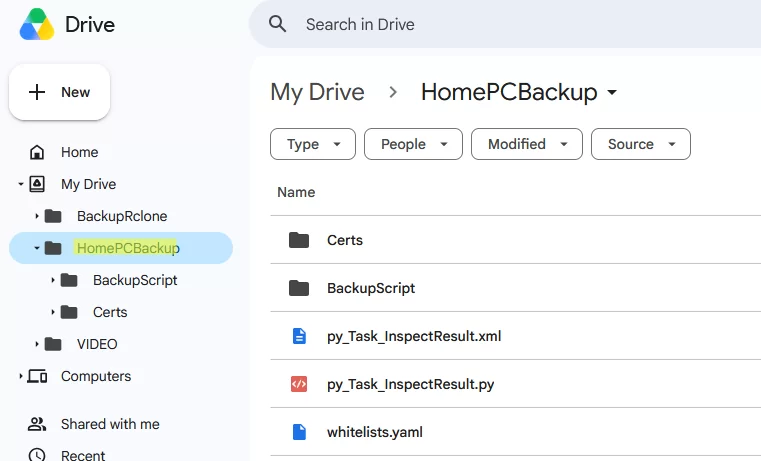
Task: Open the Modified filter dropdown
Action: (x=527, y=144)
